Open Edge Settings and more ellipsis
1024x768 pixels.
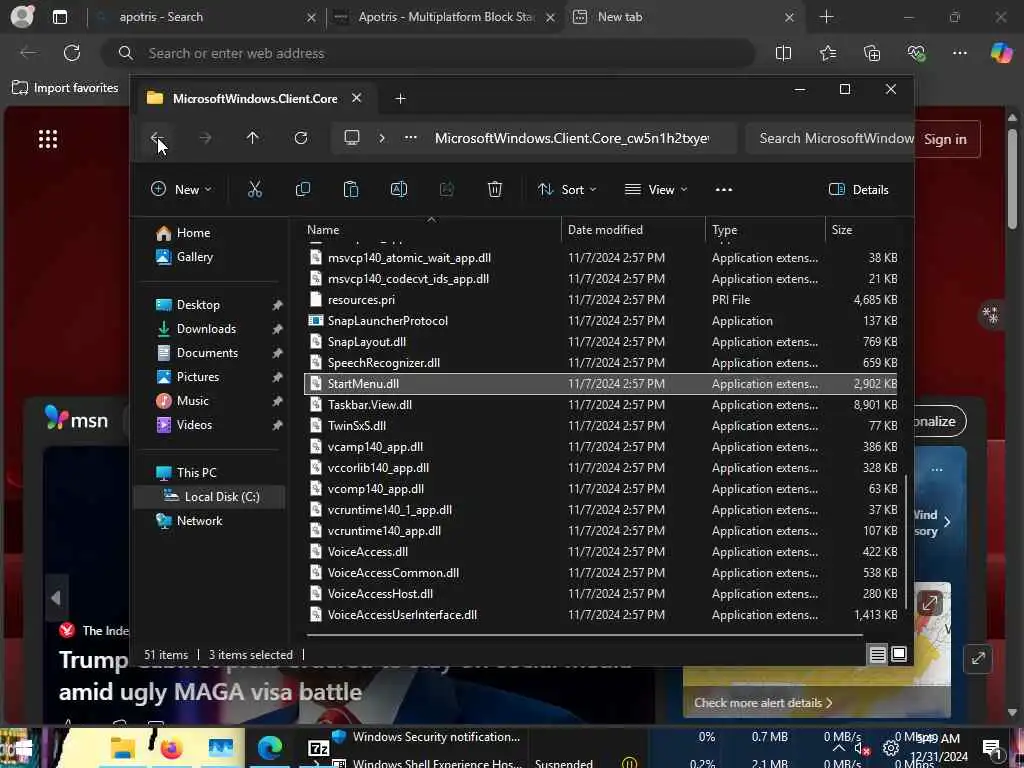[x=959, y=54]
